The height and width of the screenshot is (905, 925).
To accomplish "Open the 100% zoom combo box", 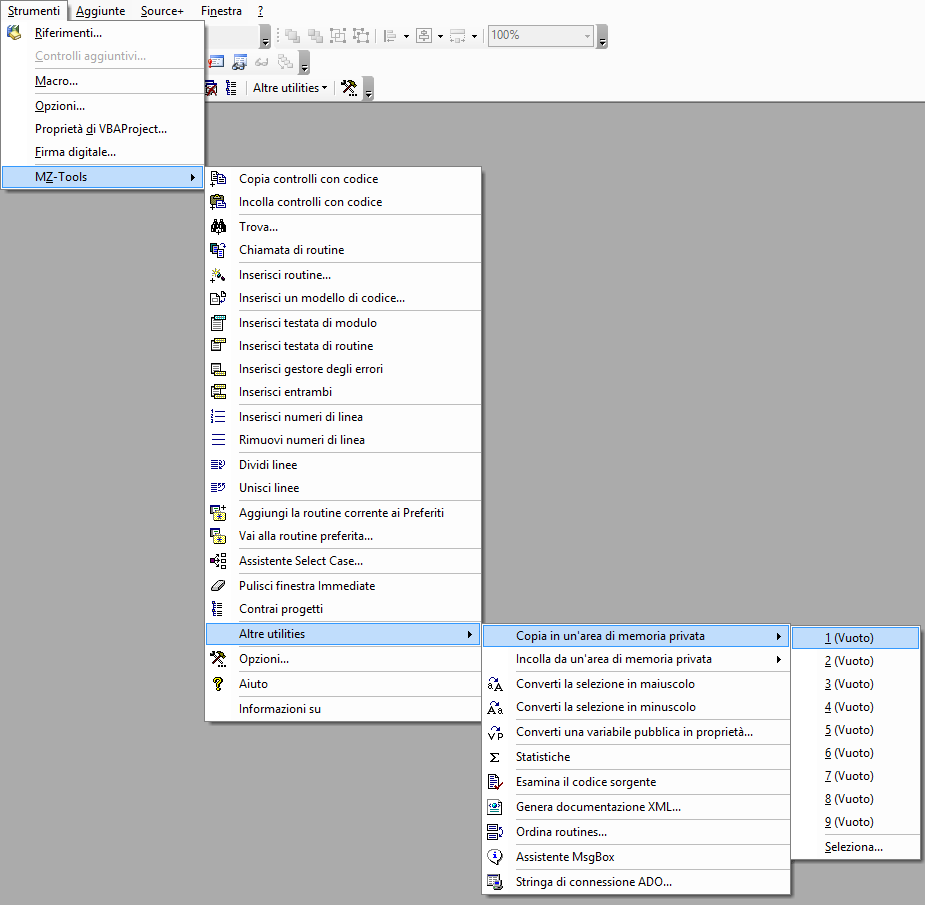I will click(540, 35).
